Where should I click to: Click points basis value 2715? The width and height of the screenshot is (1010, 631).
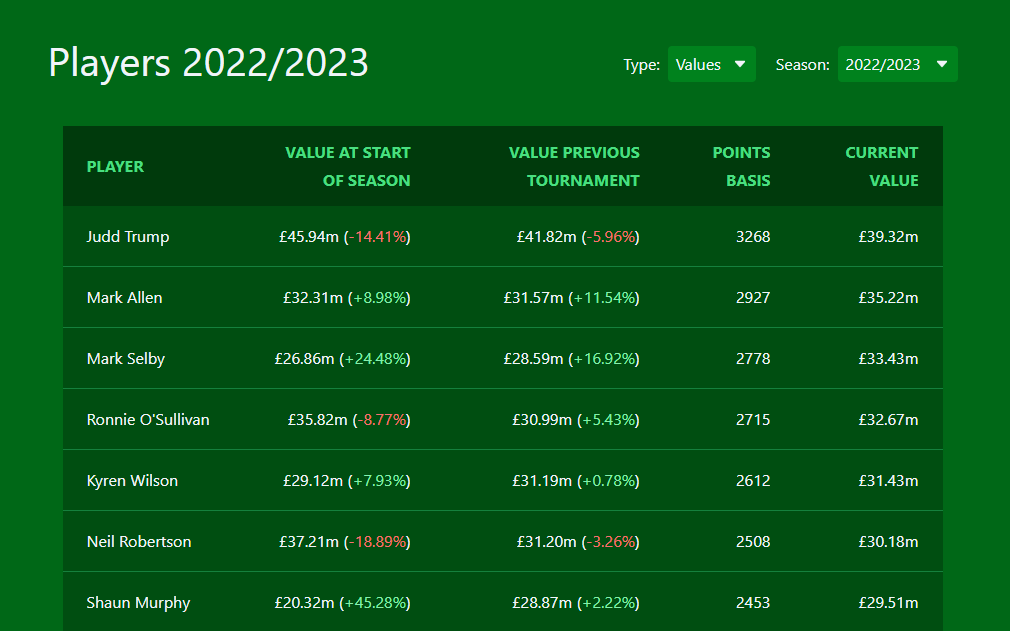click(753, 420)
